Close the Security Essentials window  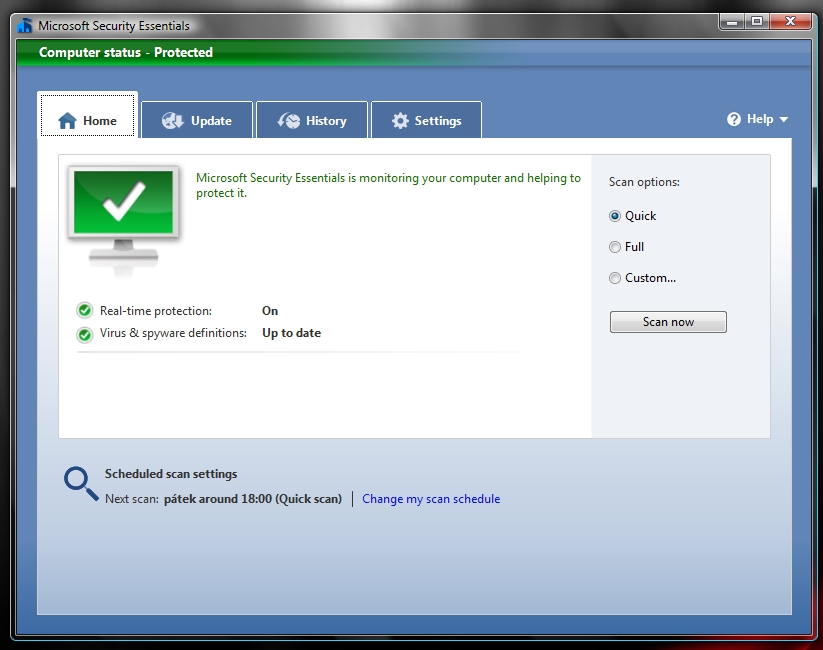[x=790, y=22]
